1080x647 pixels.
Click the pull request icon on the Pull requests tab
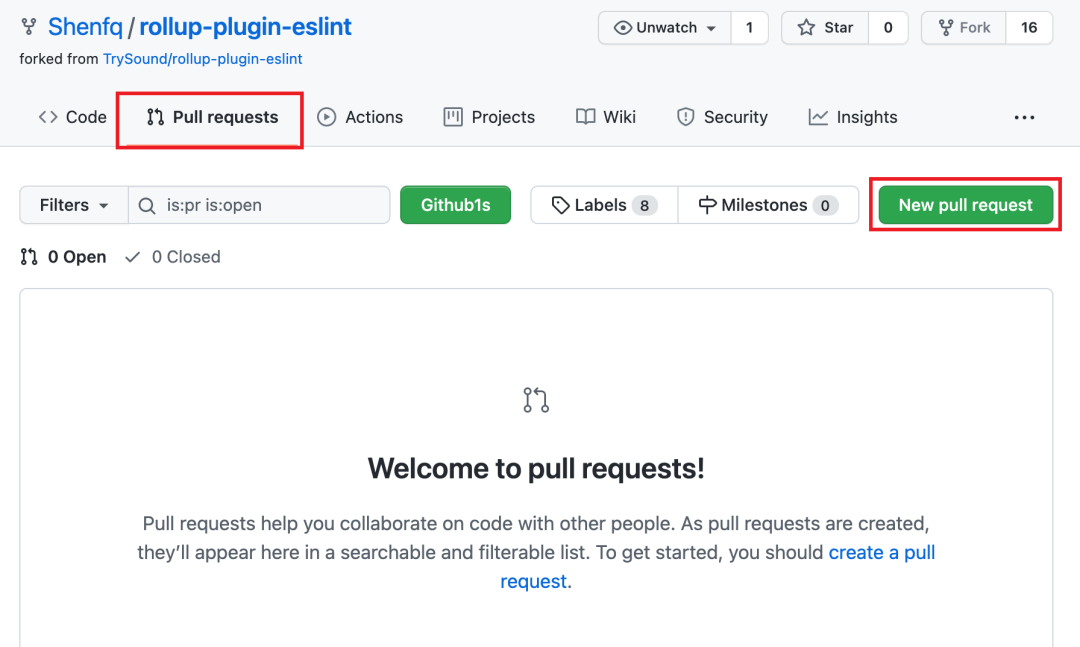click(x=156, y=117)
